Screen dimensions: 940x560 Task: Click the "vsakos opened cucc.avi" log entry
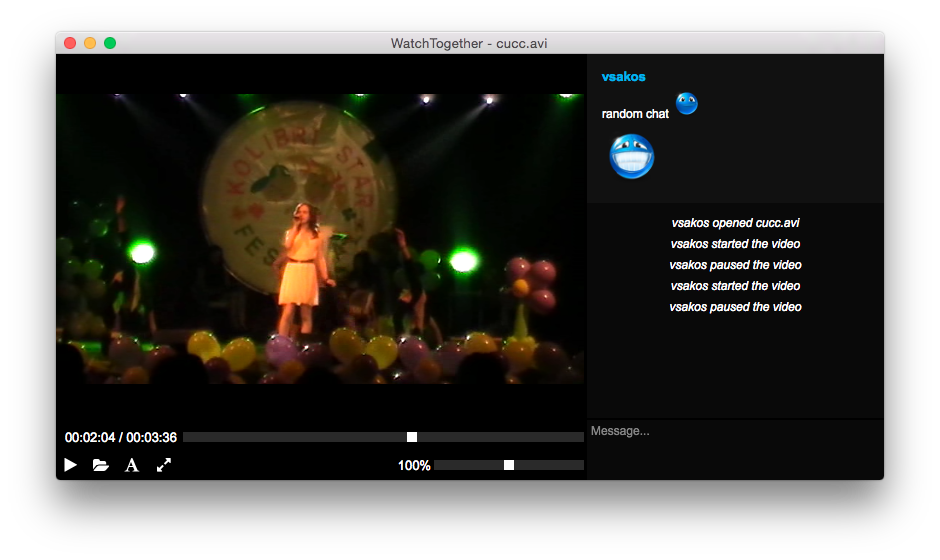(x=735, y=223)
